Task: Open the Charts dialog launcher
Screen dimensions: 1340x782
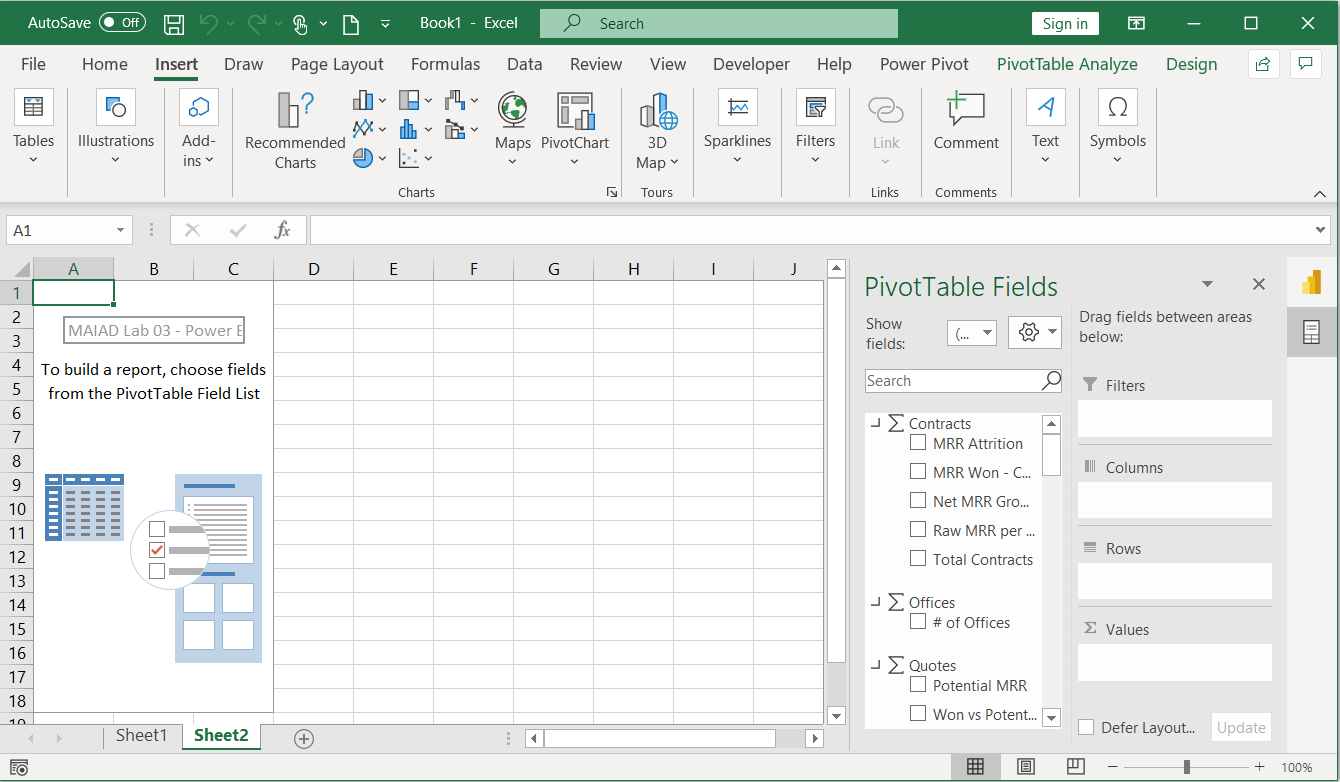Action: click(612, 192)
